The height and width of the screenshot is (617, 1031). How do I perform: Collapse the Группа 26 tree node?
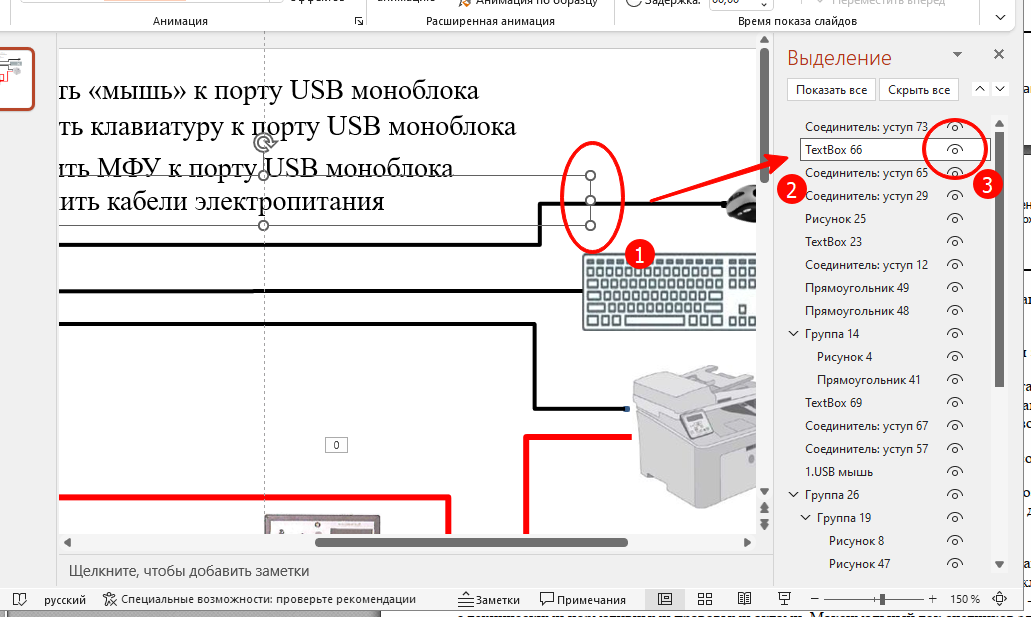coord(793,495)
